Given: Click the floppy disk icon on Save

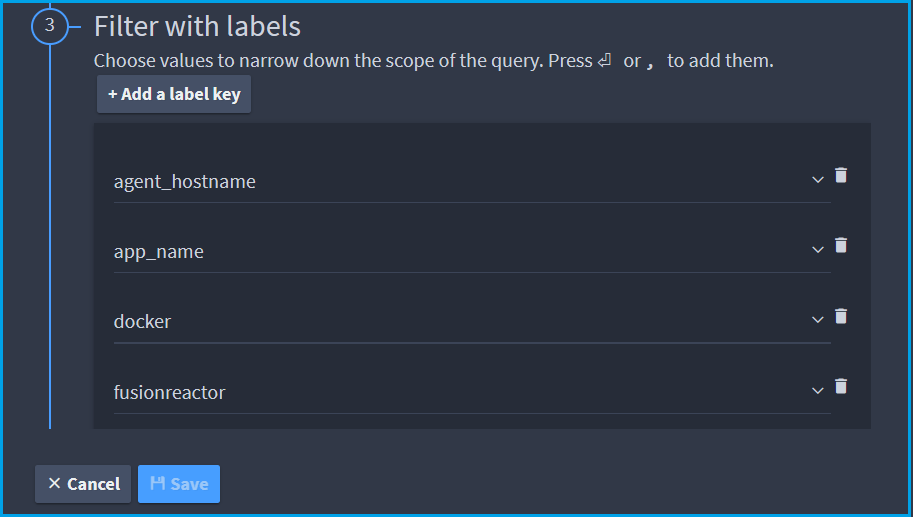Looking at the screenshot, I should point(158,483).
